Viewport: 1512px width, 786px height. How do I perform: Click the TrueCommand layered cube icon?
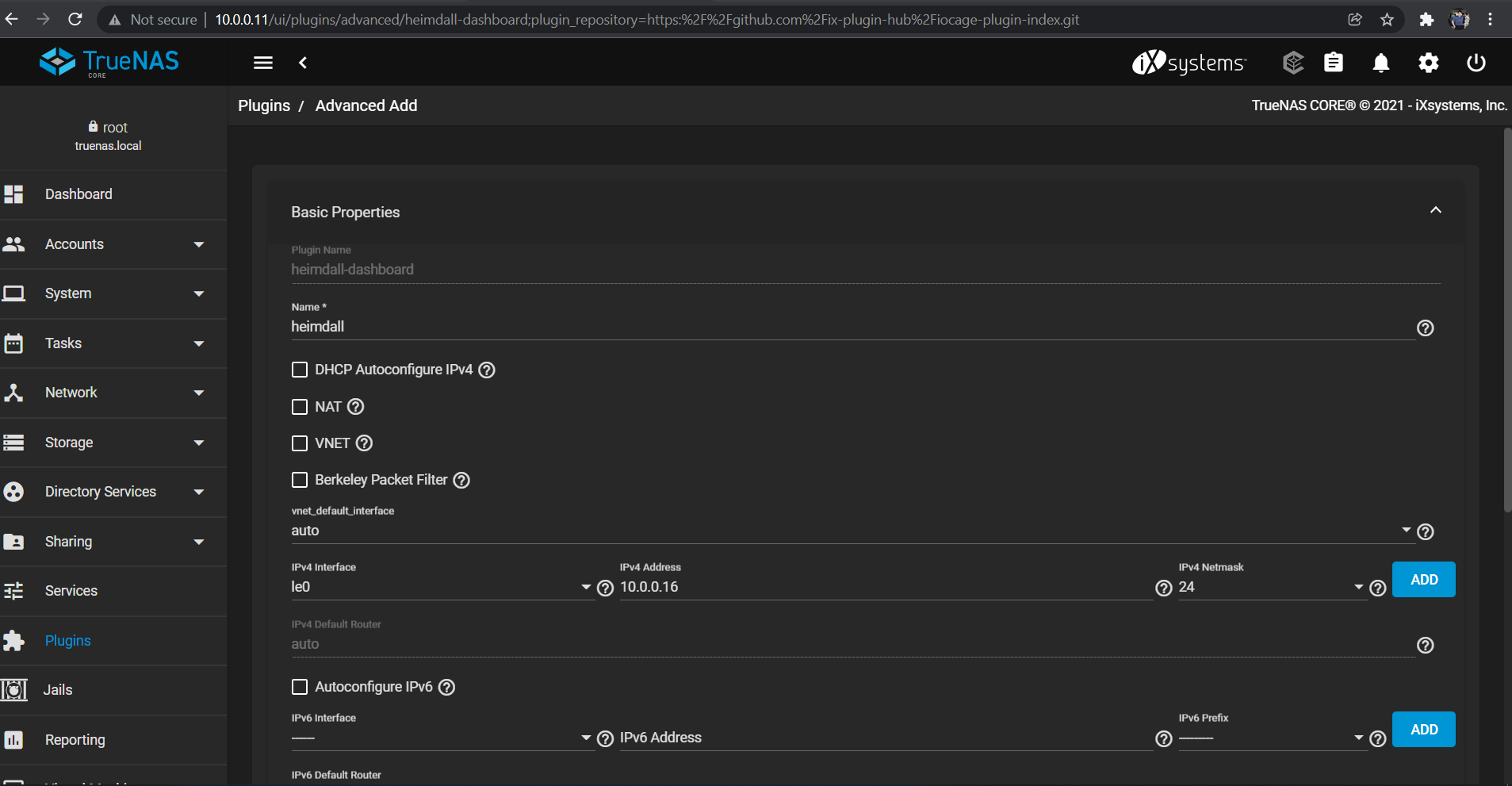click(x=1293, y=63)
